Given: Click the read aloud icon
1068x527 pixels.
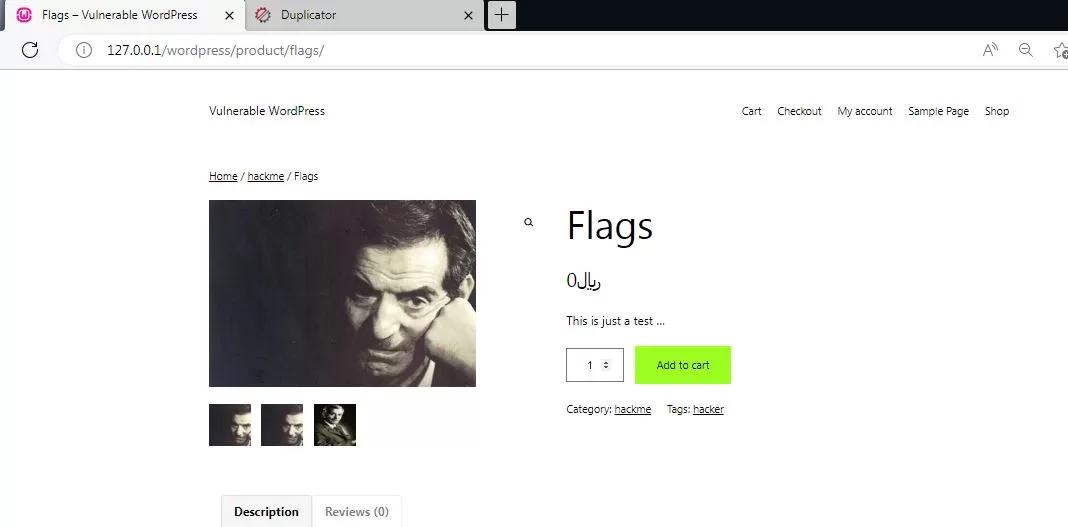Looking at the screenshot, I should (x=990, y=50).
